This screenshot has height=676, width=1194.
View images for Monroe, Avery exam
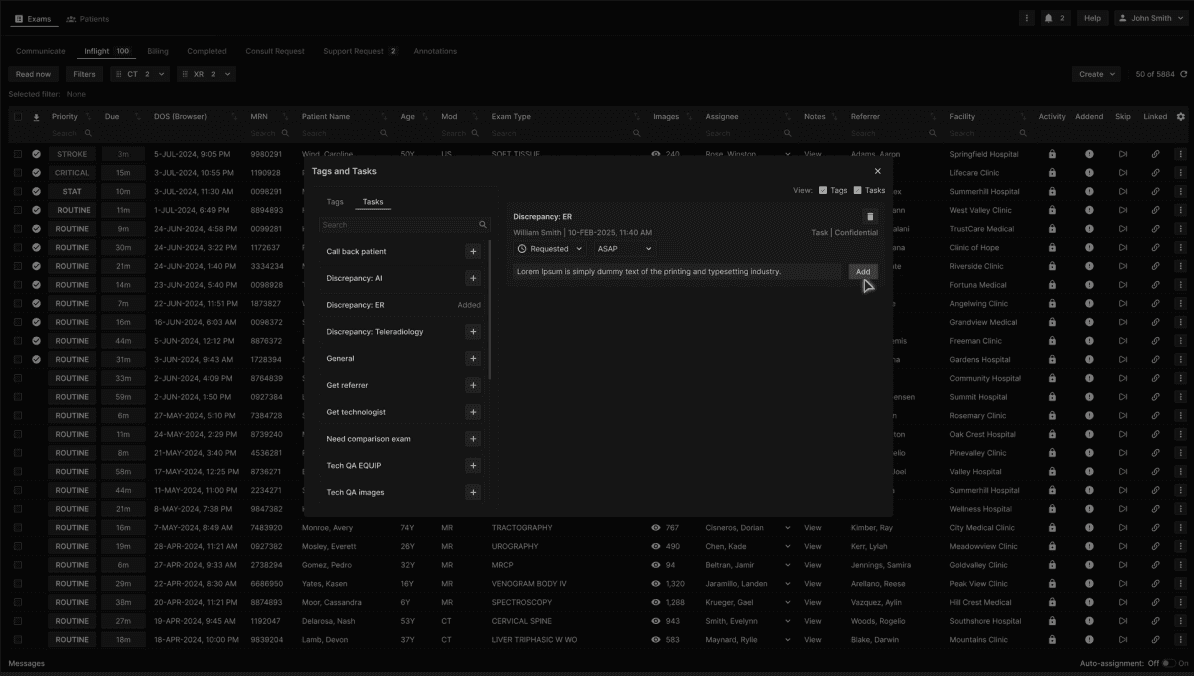pyautogui.click(x=656, y=528)
